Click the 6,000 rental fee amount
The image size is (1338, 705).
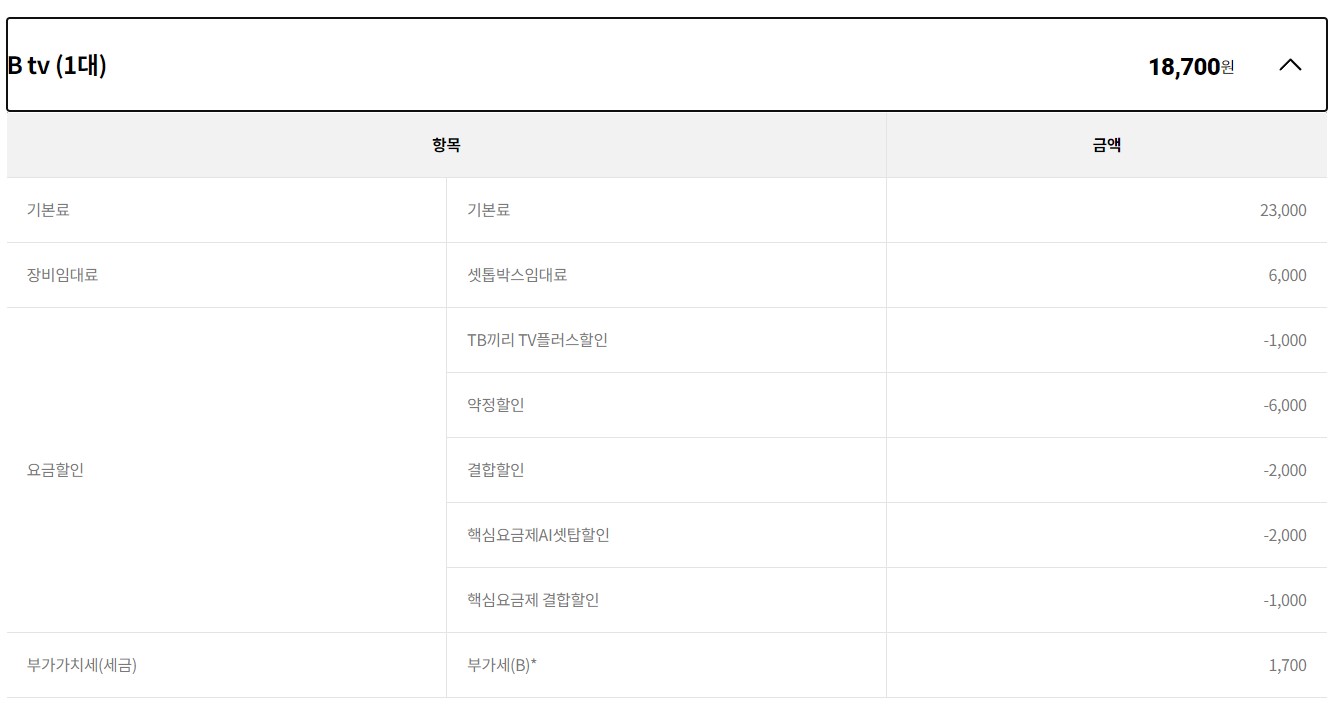click(1287, 275)
